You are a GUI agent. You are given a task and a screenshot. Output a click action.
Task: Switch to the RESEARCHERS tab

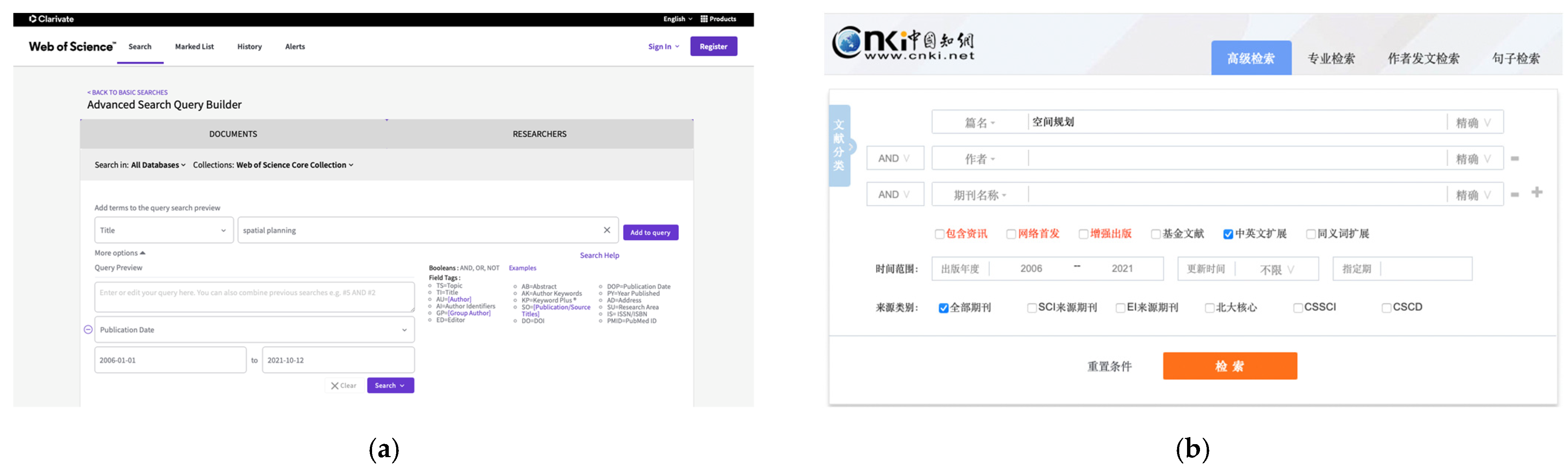pyautogui.click(x=539, y=134)
